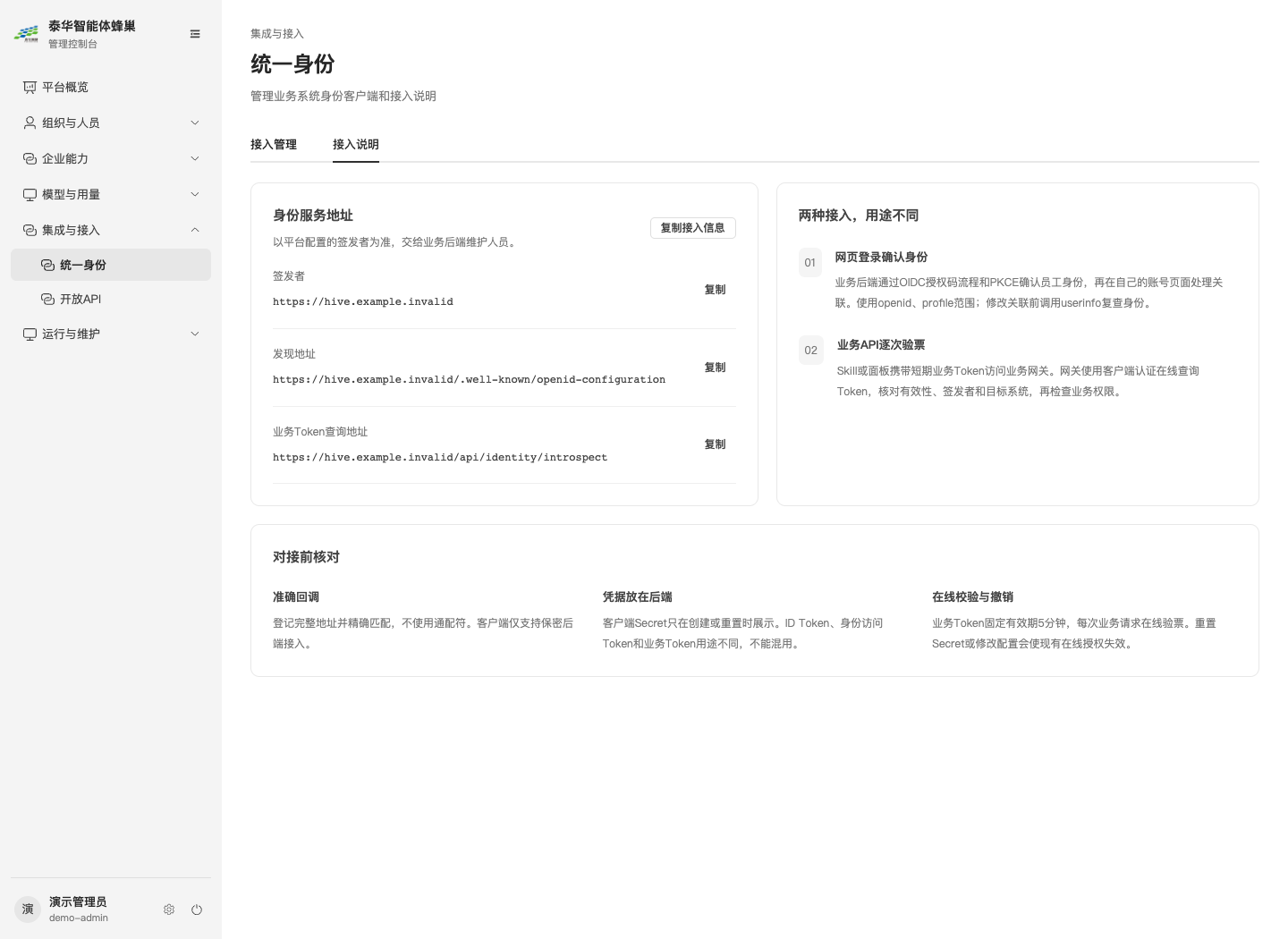The image size is (1288, 939).
Task: Open settings via the gear icon
Action: tap(169, 909)
